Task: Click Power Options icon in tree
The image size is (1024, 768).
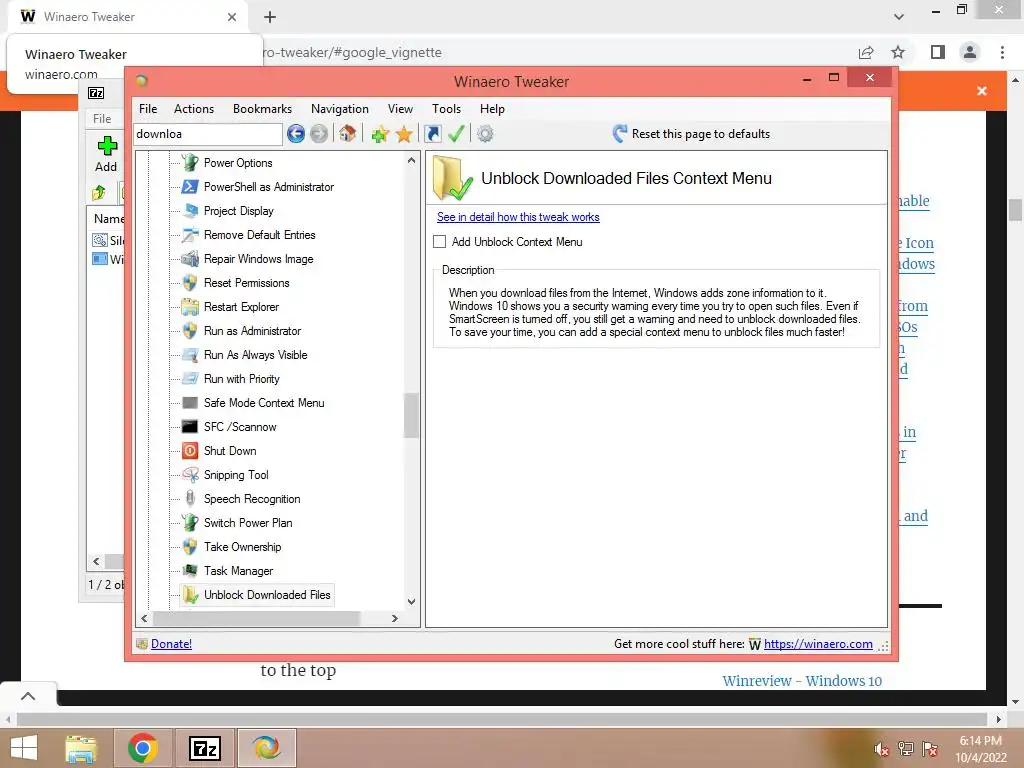Action: (x=190, y=163)
